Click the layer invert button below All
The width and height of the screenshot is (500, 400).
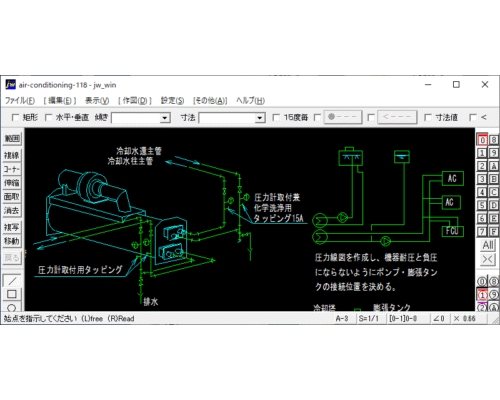click(x=488, y=259)
